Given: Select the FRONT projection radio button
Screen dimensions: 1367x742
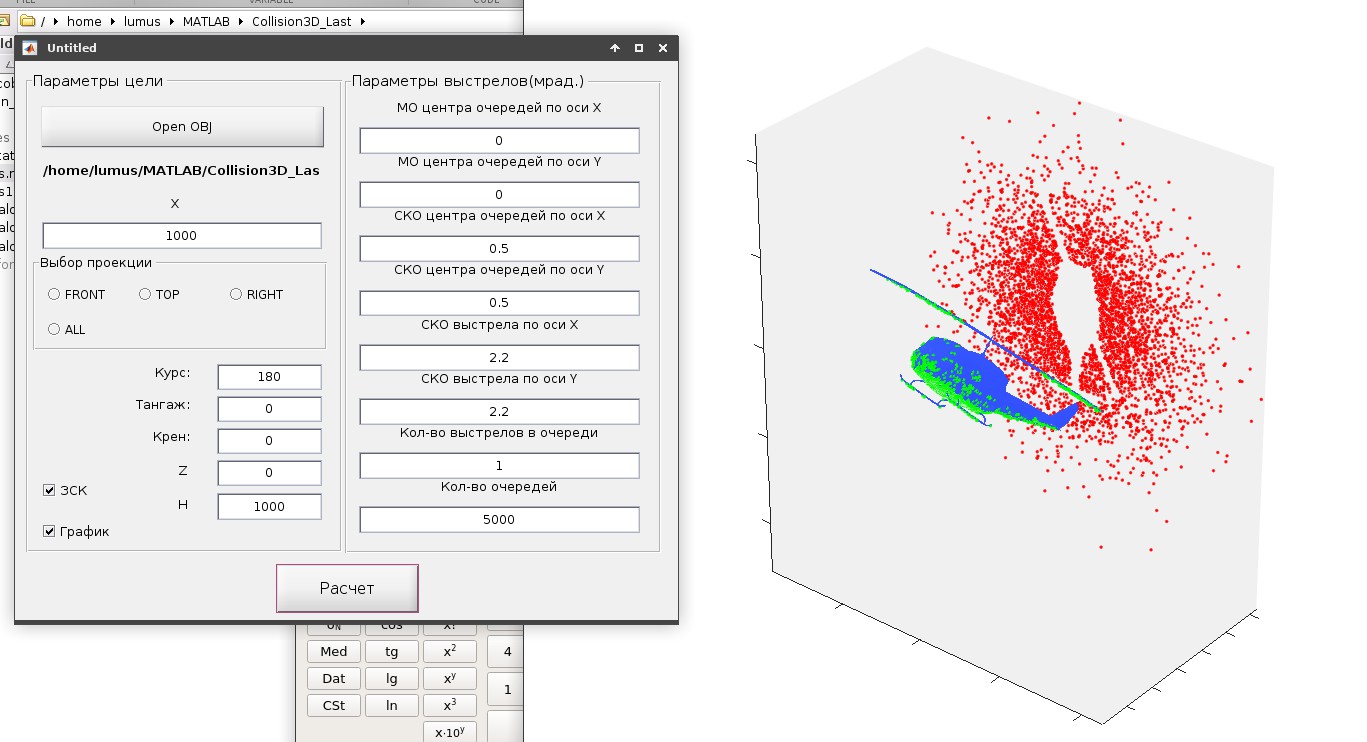Looking at the screenshot, I should coord(54,294).
